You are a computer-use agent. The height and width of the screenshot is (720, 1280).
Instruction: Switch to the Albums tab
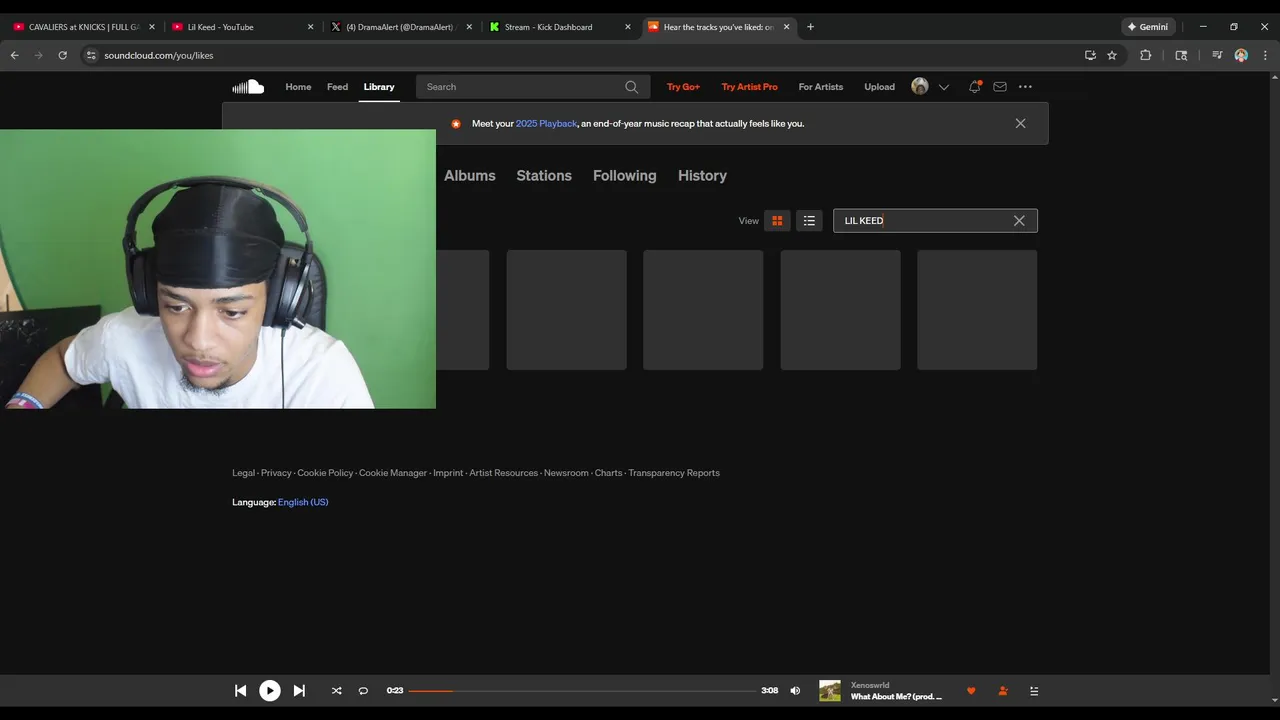[x=470, y=175]
